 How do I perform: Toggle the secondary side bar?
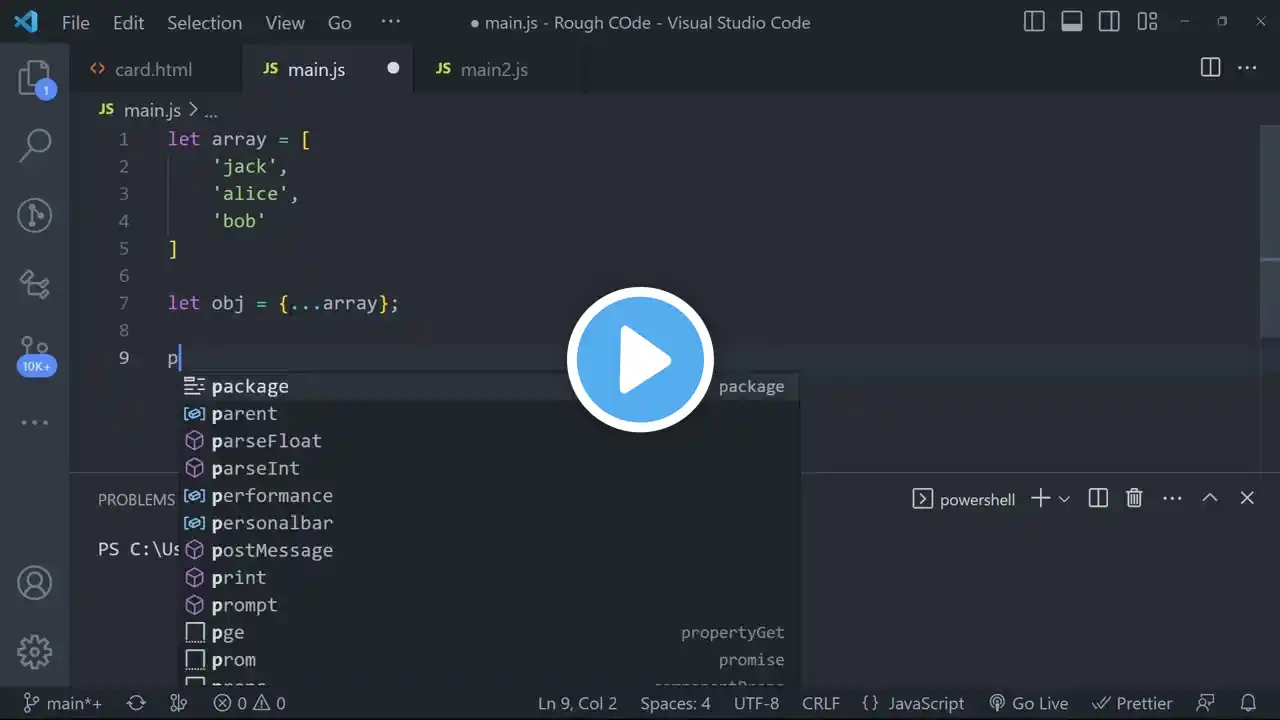pos(1109,22)
